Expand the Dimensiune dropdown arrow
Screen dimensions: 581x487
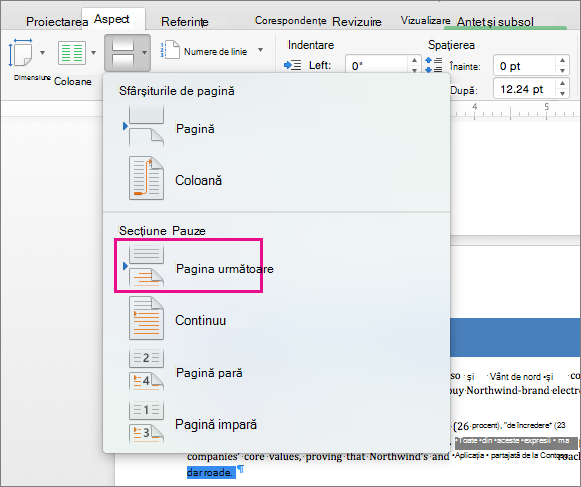pos(43,53)
